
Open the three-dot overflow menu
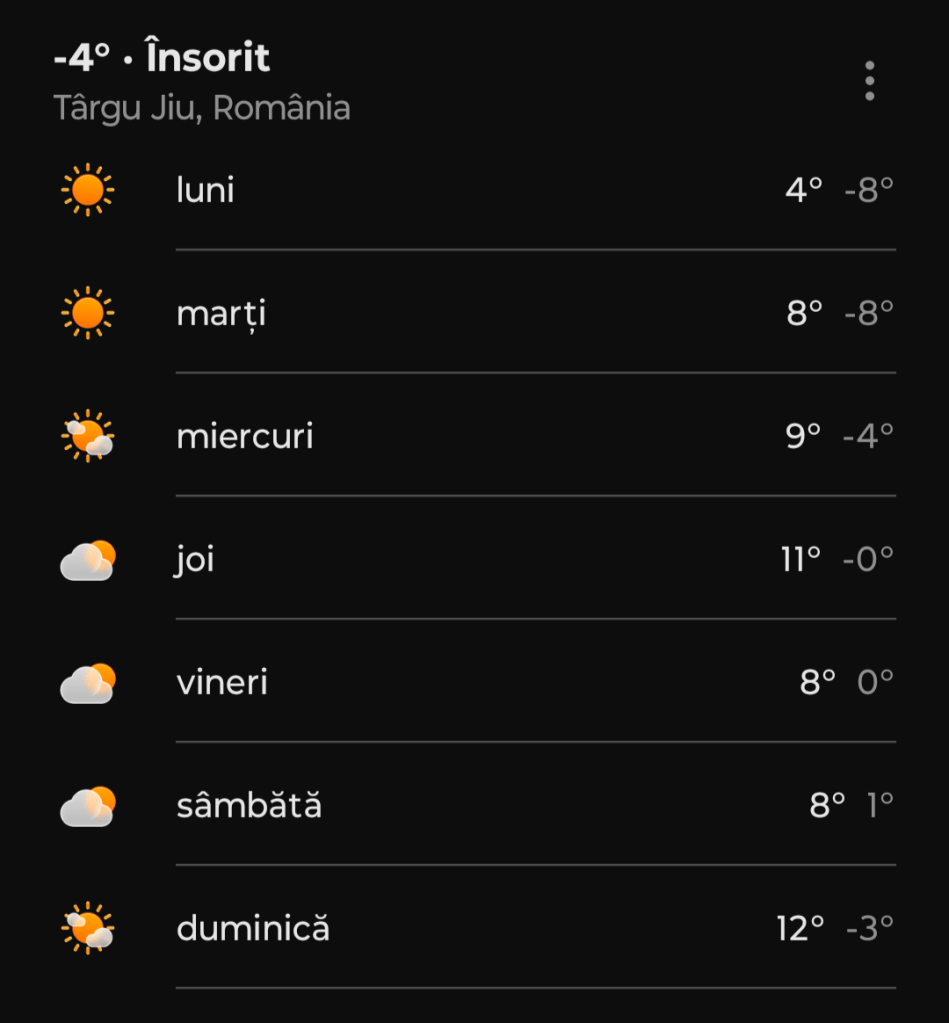click(869, 81)
